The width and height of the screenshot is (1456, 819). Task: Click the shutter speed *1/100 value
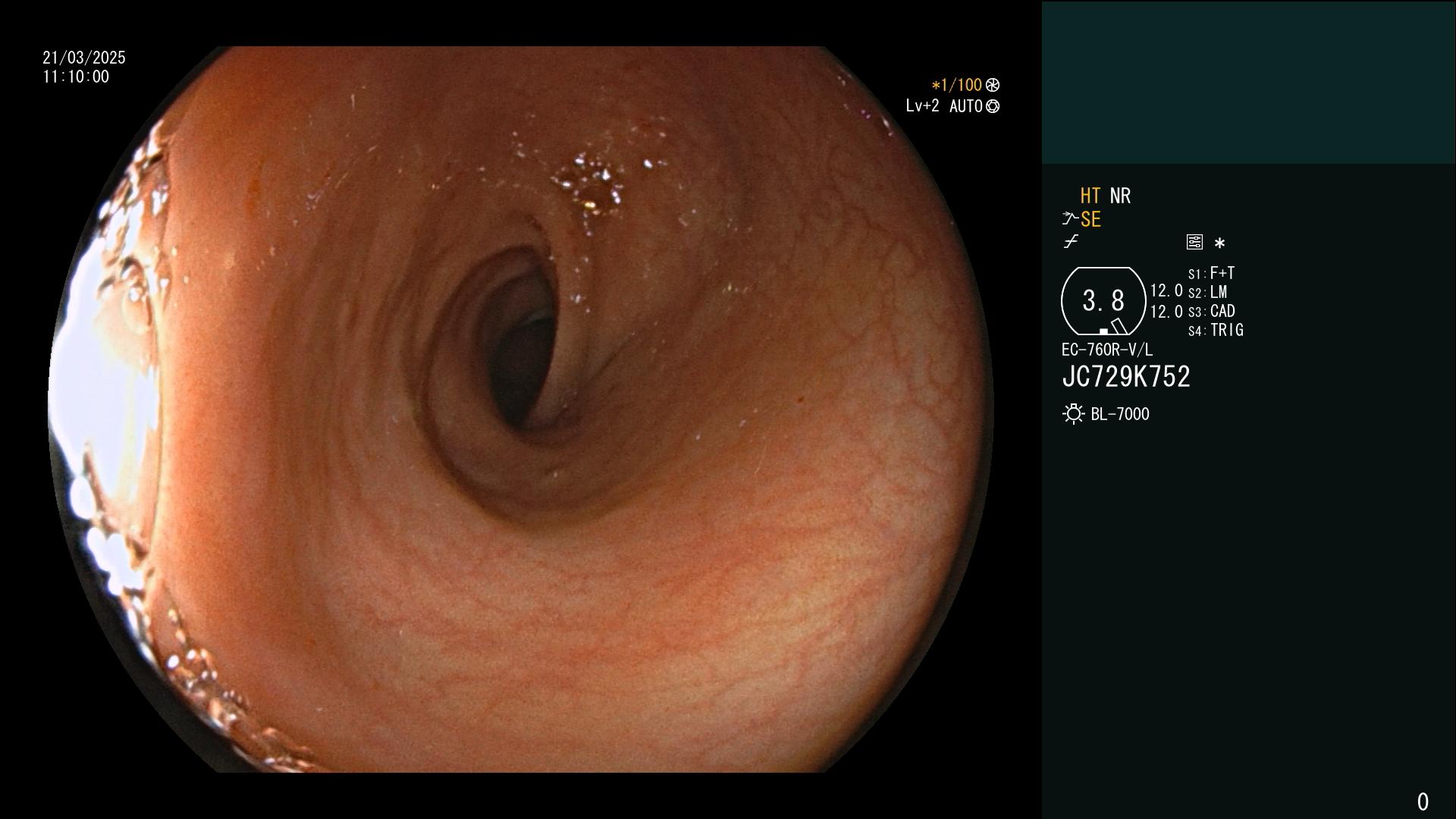(956, 85)
